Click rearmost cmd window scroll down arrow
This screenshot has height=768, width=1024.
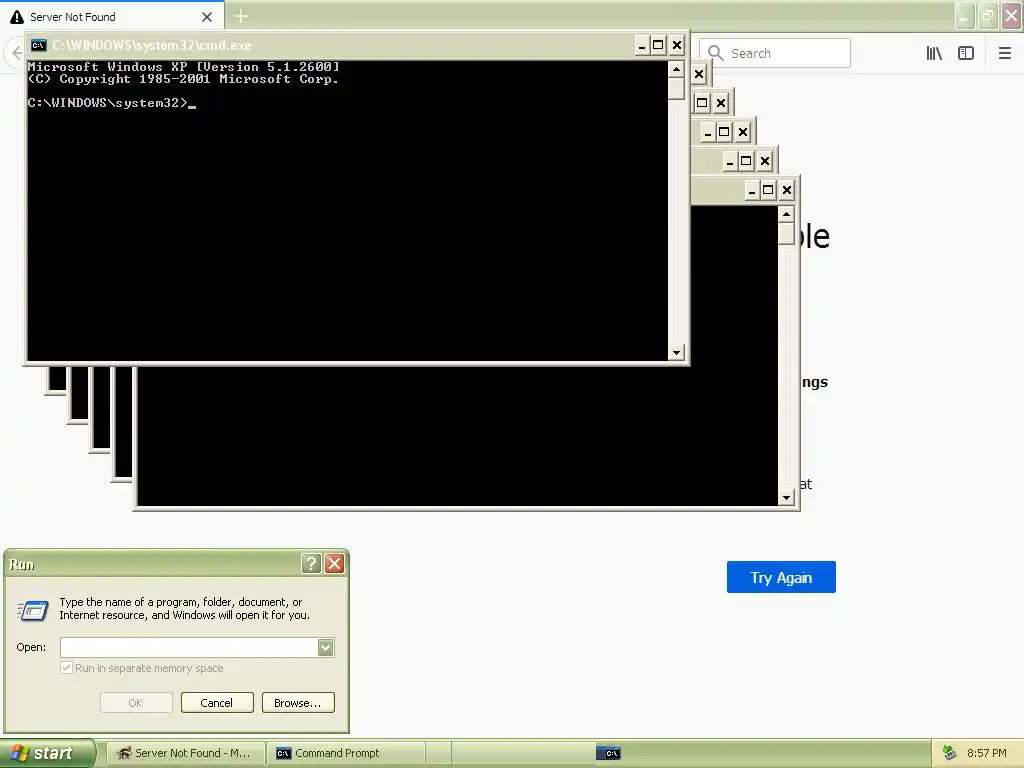pyautogui.click(x=786, y=498)
